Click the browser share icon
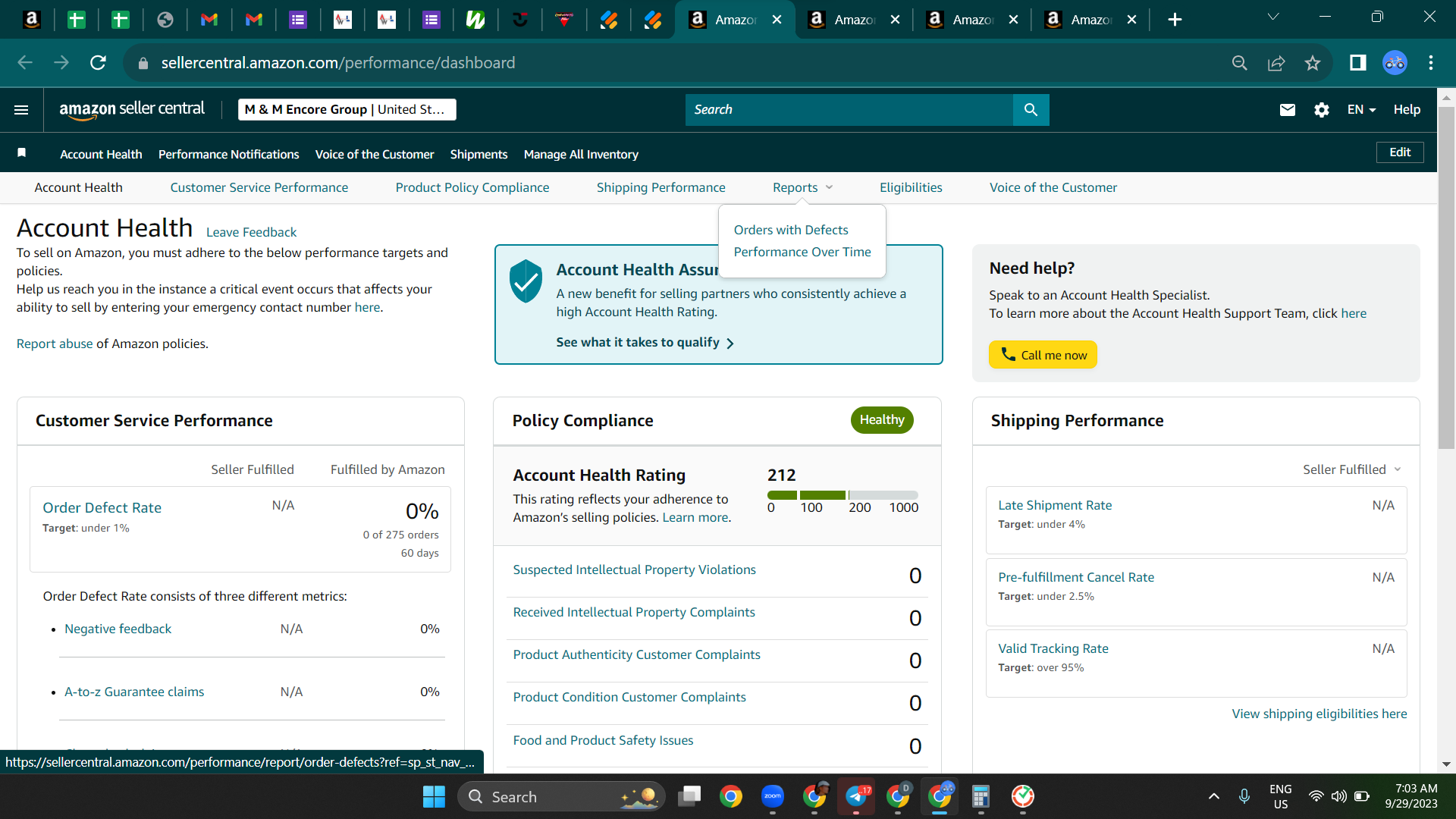 click(x=1276, y=63)
